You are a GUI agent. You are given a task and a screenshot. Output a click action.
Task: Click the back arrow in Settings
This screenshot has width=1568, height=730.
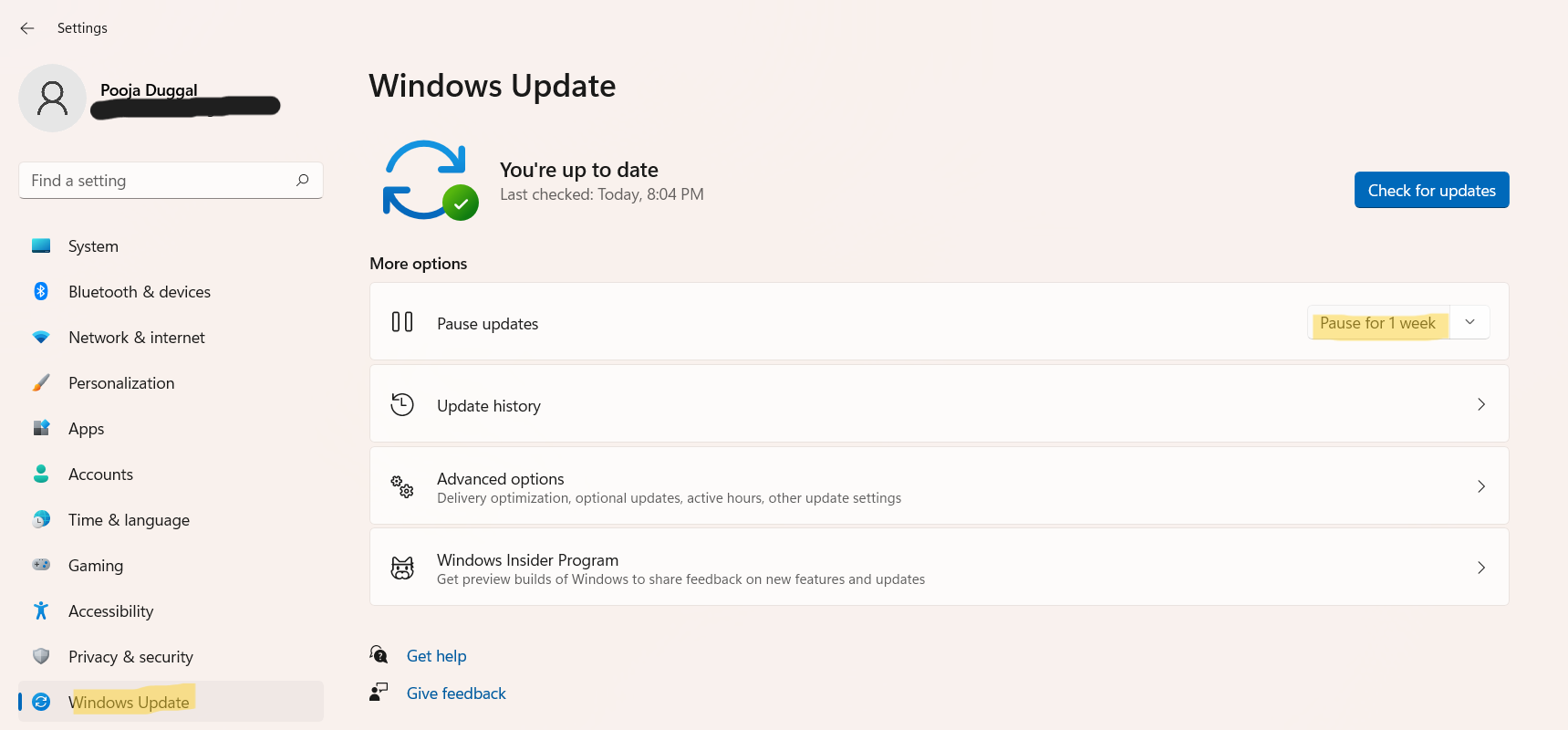[27, 28]
